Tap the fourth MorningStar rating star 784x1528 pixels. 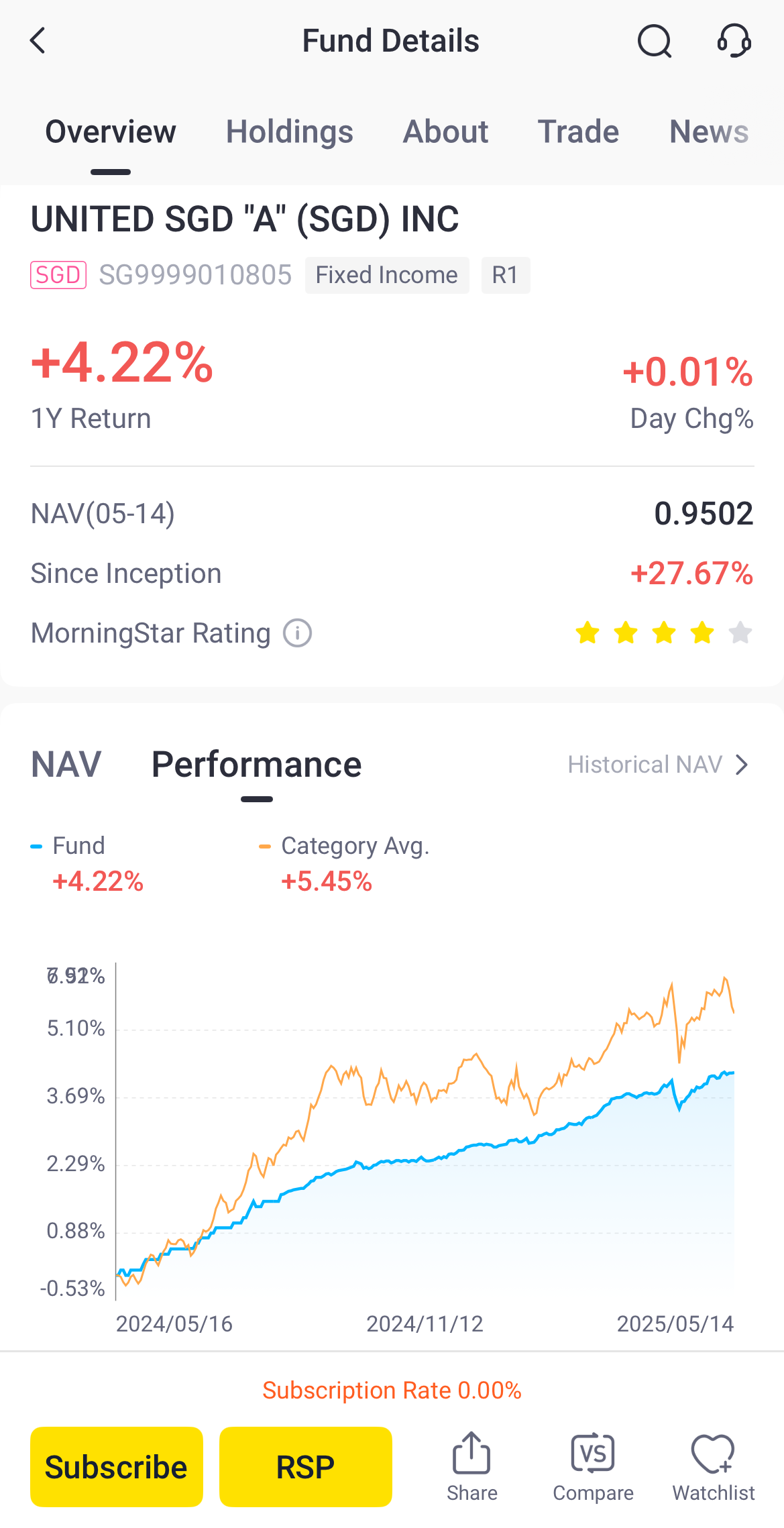click(x=702, y=633)
